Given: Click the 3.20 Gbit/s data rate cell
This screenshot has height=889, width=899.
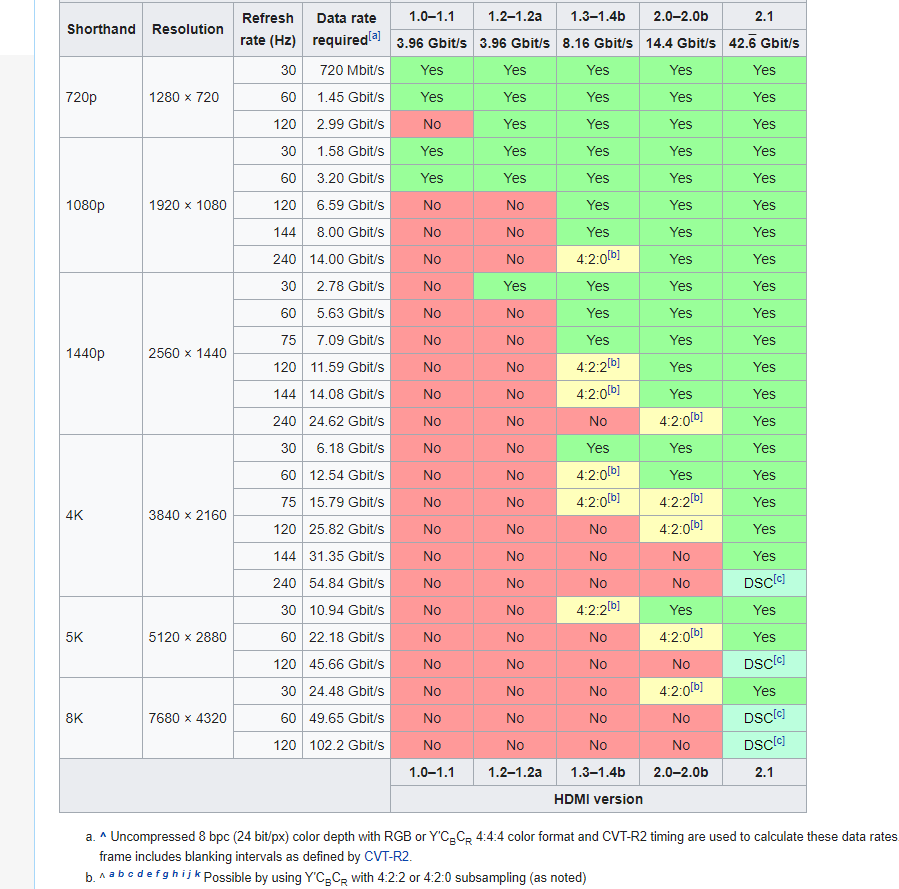Looking at the screenshot, I should 346,178.
